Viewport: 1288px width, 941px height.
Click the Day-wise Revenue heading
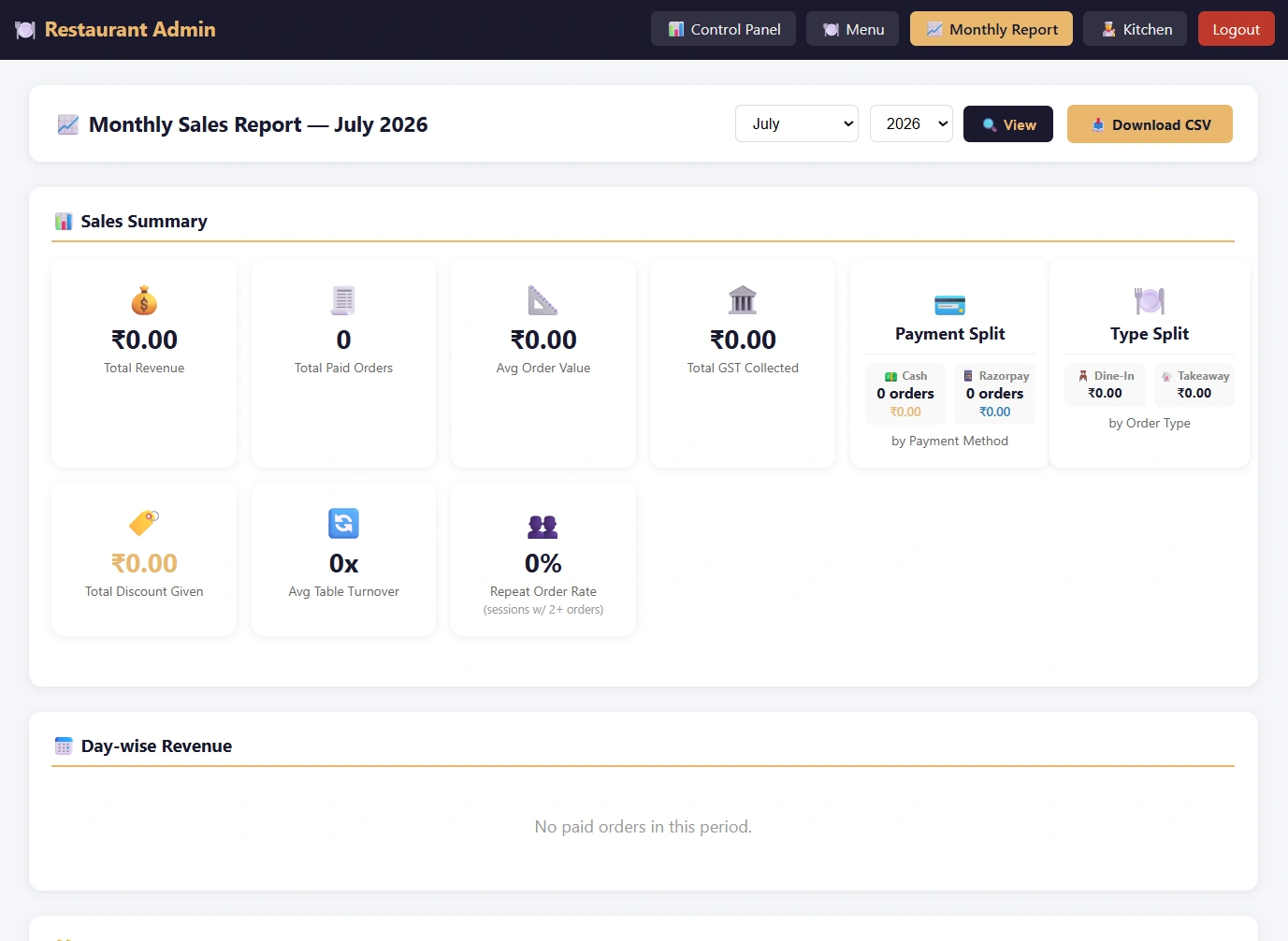coord(156,746)
